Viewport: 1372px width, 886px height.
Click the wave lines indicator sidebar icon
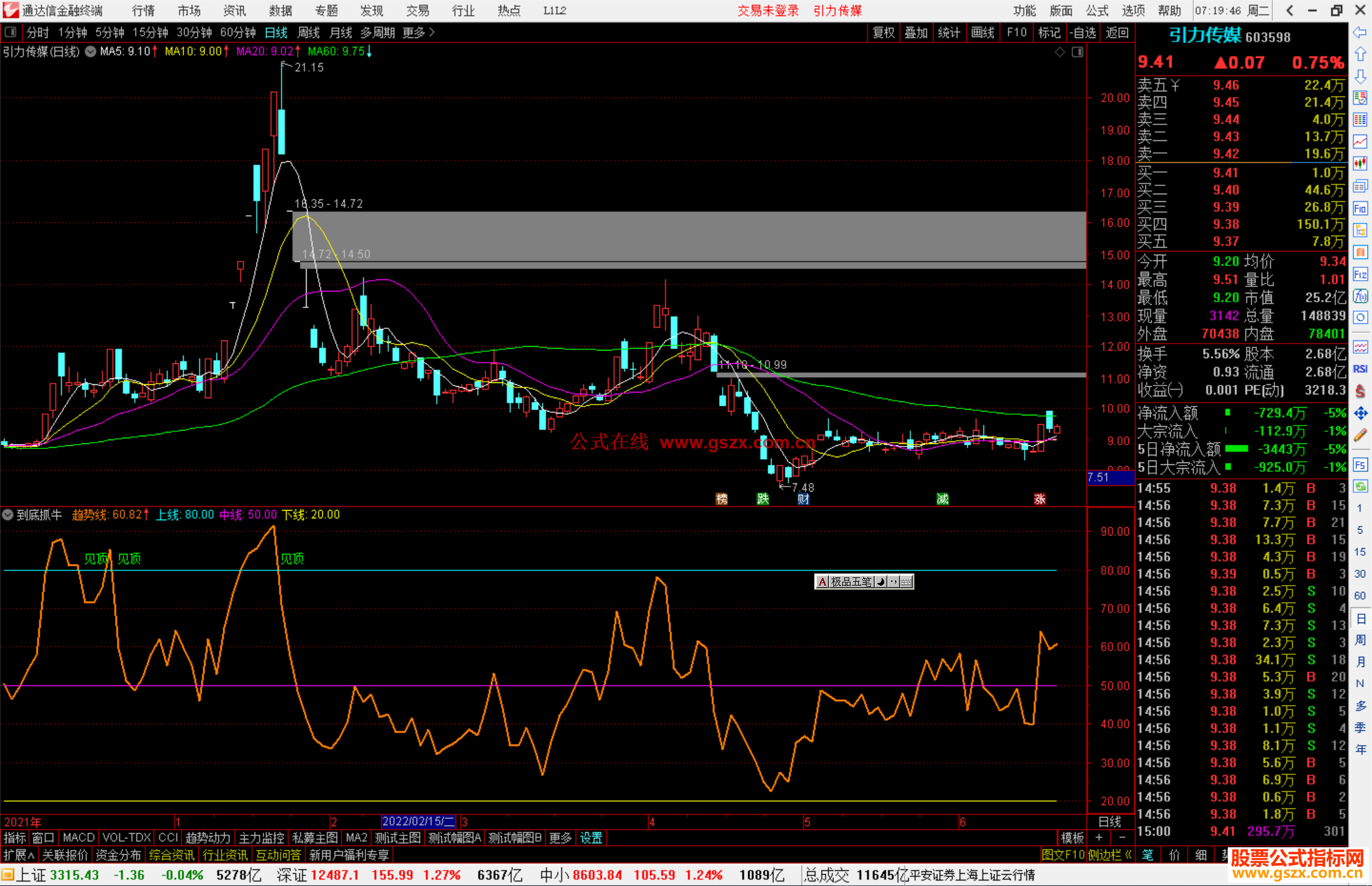[1360, 347]
